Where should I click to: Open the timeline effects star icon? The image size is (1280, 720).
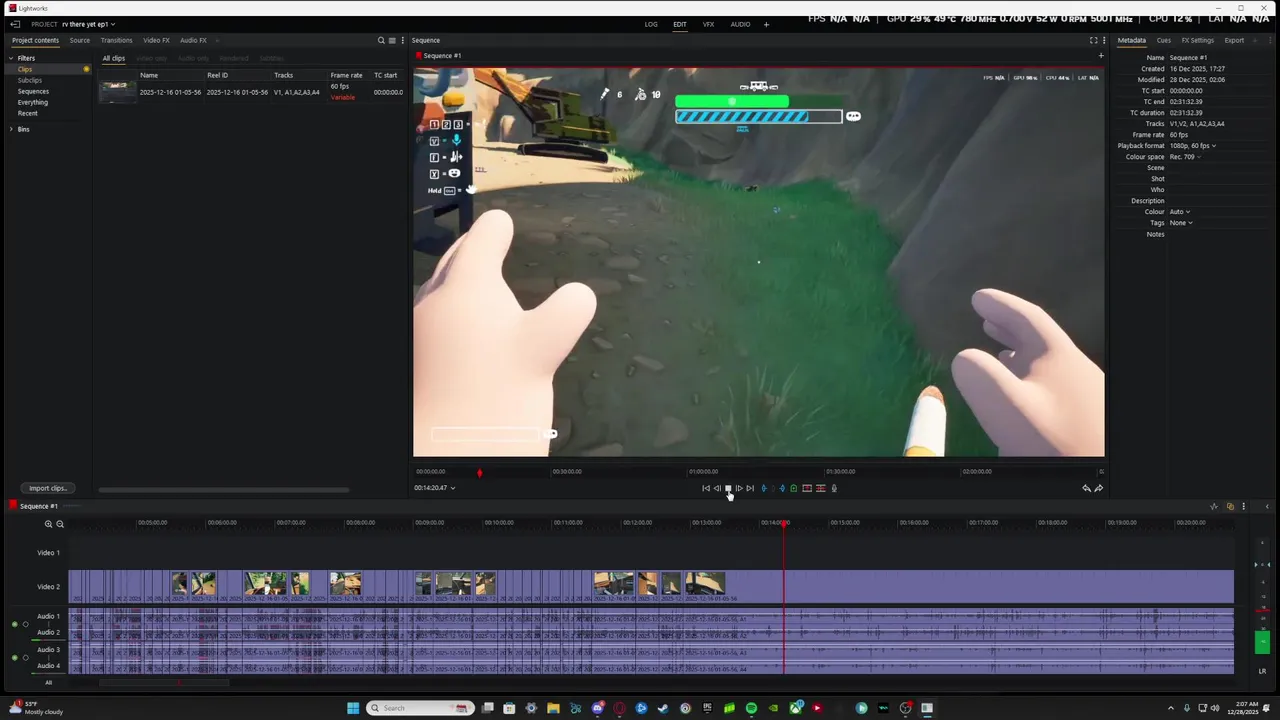[x=1214, y=506]
